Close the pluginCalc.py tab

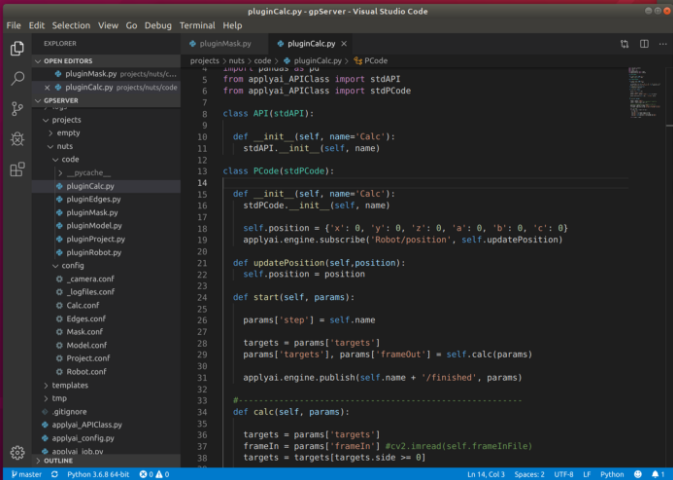pos(344,44)
